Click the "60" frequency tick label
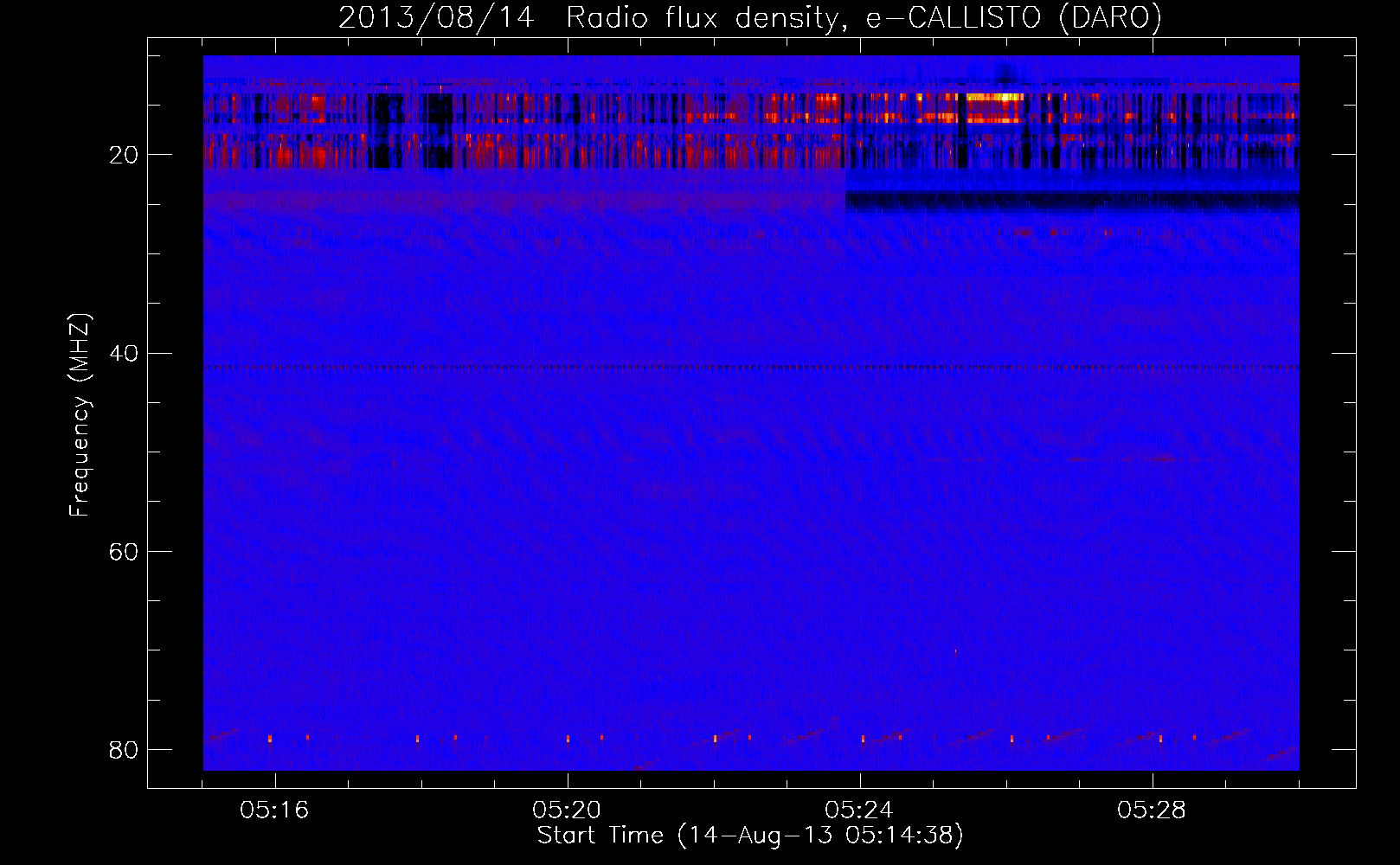1400x865 pixels. coord(124,551)
